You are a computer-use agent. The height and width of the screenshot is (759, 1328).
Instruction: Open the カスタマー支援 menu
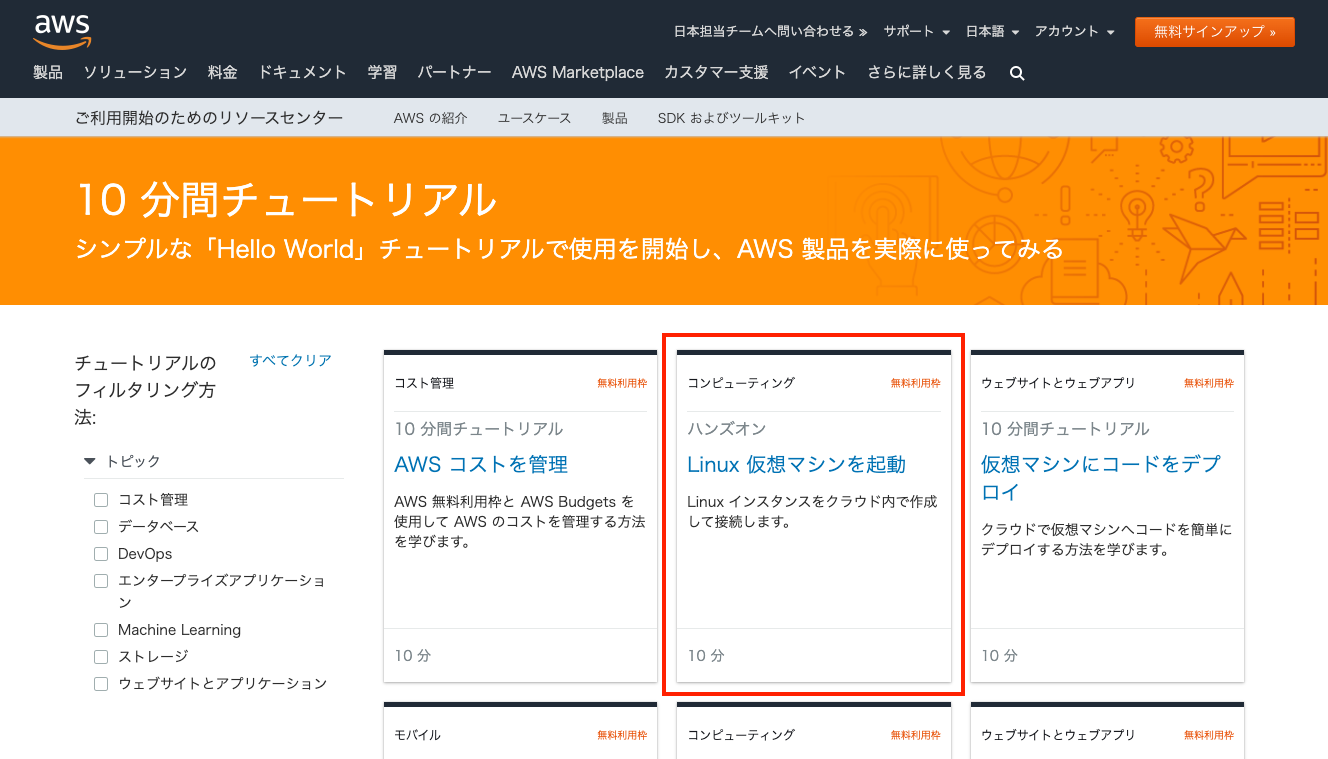tap(716, 72)
